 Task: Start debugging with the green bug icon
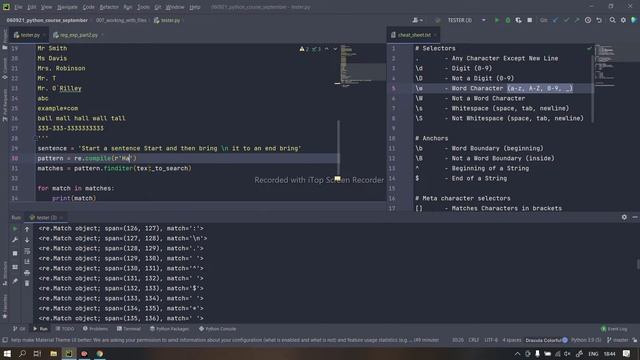point(508,20)
